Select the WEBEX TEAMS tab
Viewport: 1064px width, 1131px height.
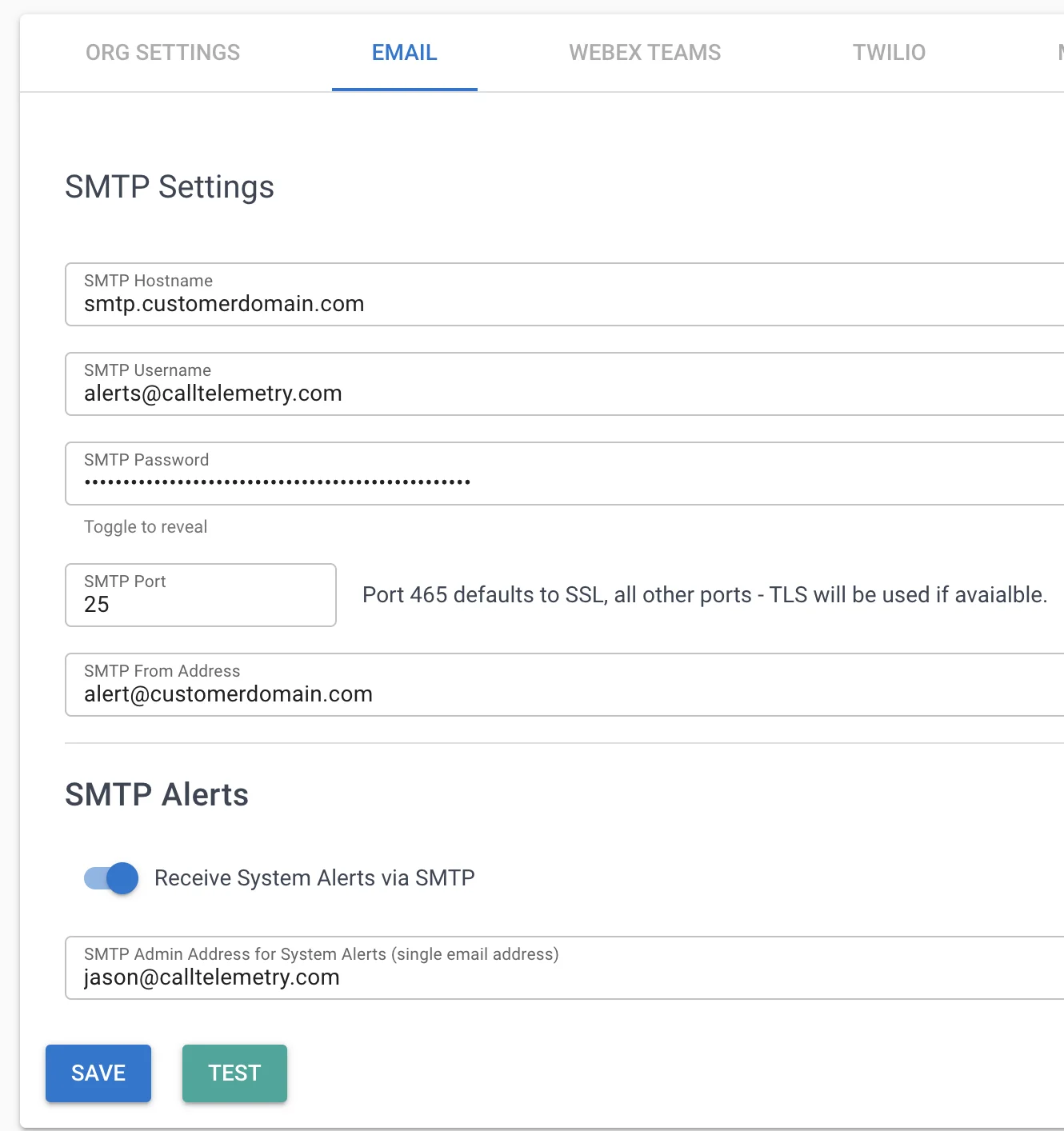click(645, 52)
